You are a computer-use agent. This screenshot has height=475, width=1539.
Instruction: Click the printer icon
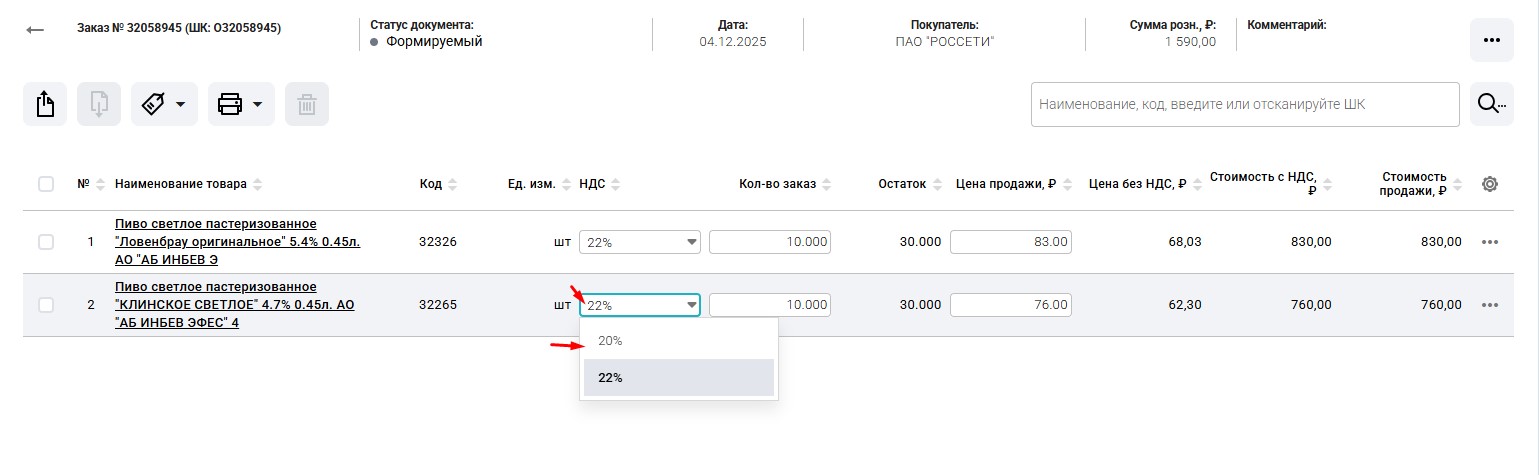tap(230, 104)
